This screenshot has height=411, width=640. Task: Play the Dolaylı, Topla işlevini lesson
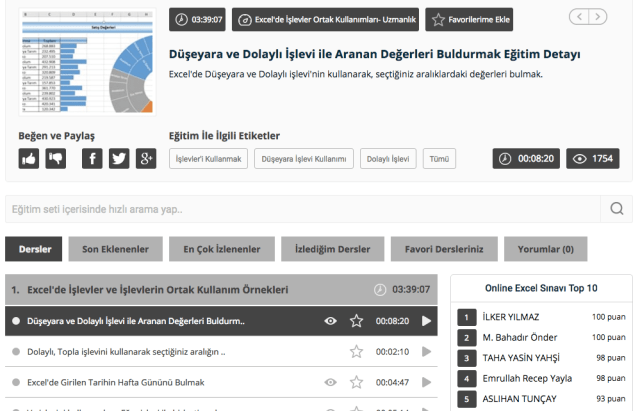[x=426, y=352]
